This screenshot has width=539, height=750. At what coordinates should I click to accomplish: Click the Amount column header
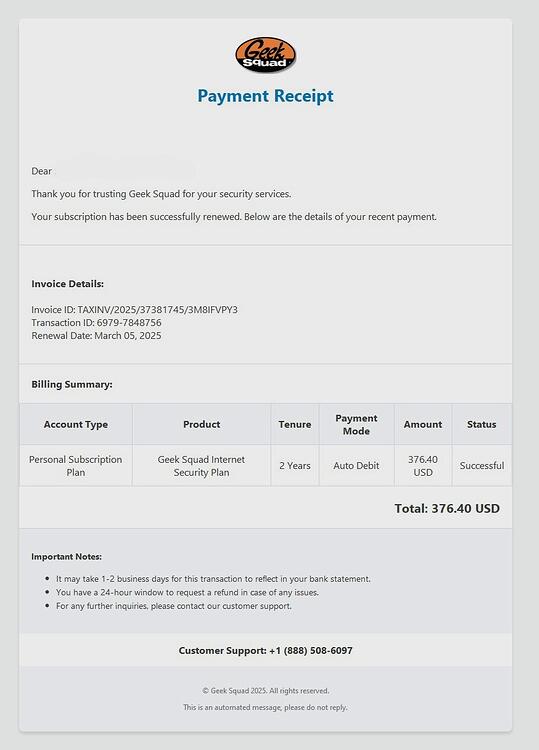click(423, 424)
